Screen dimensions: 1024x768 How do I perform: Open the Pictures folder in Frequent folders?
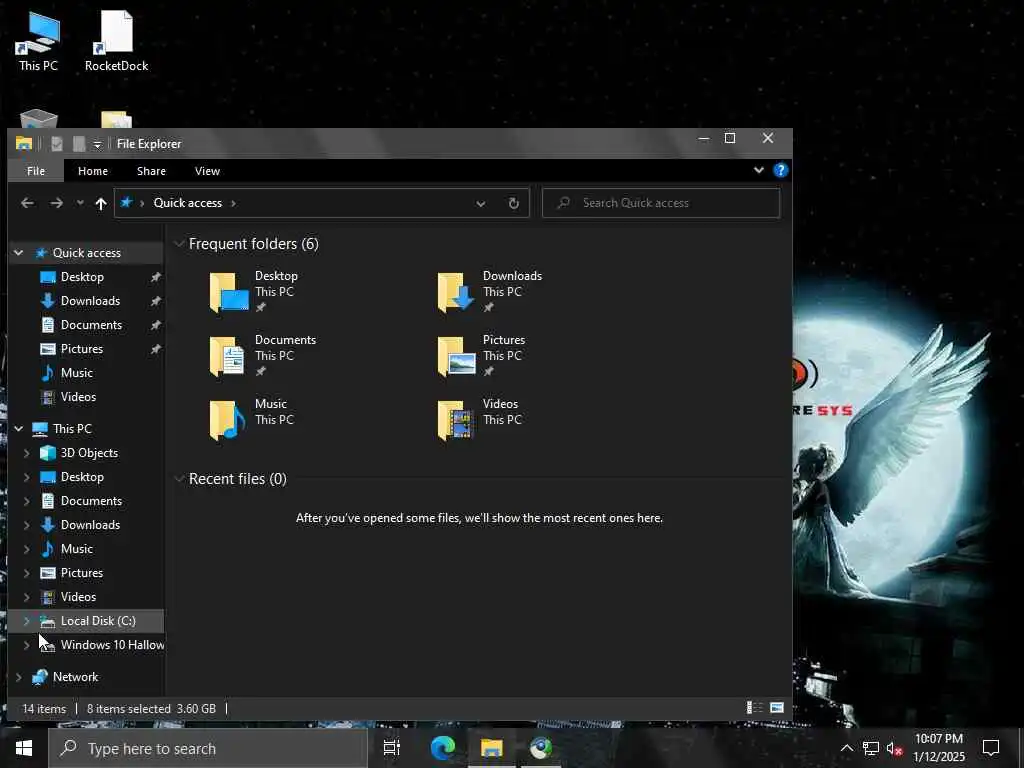click(x=481, y=356)
